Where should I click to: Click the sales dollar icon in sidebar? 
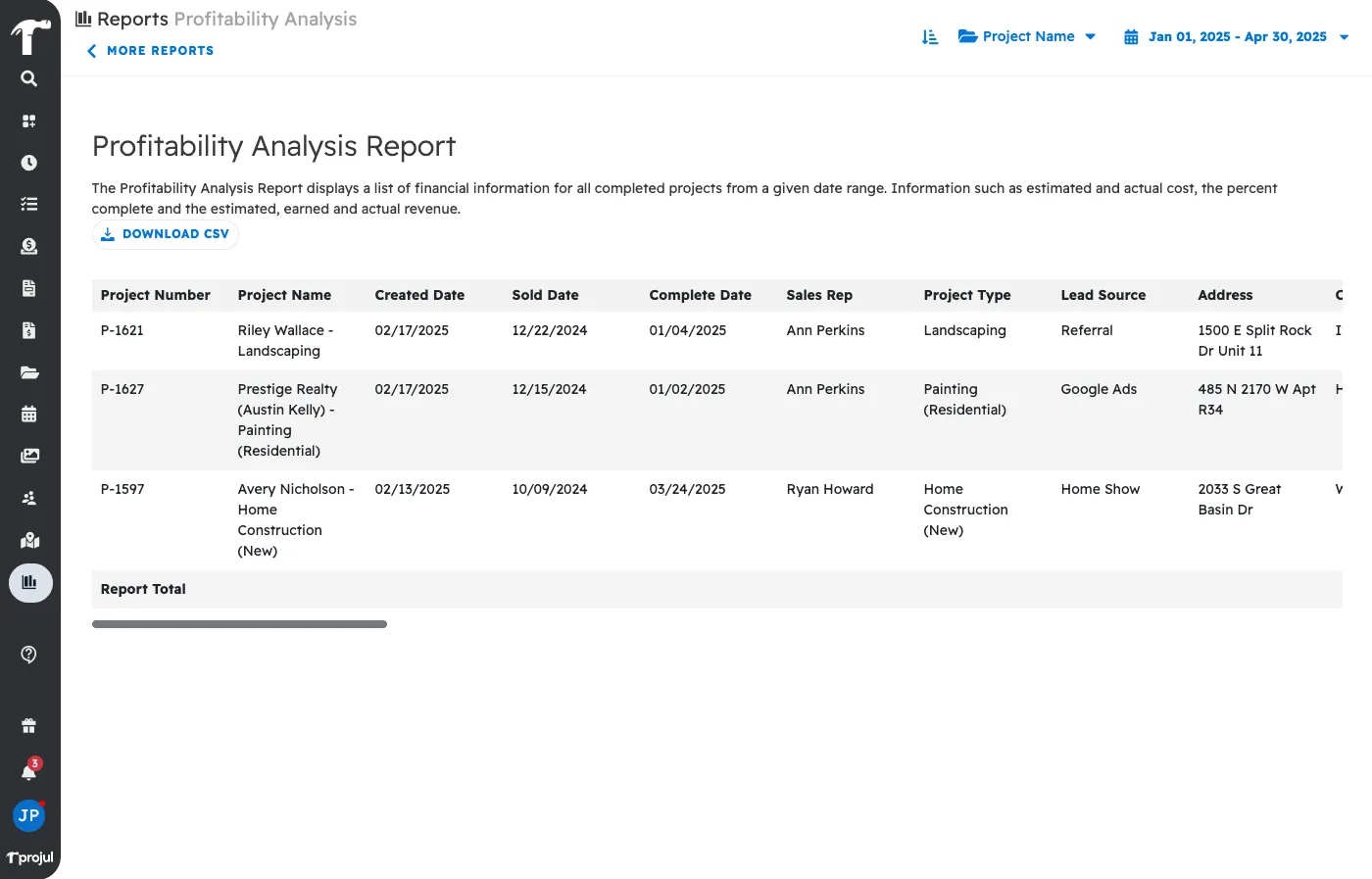coord(29,246)
